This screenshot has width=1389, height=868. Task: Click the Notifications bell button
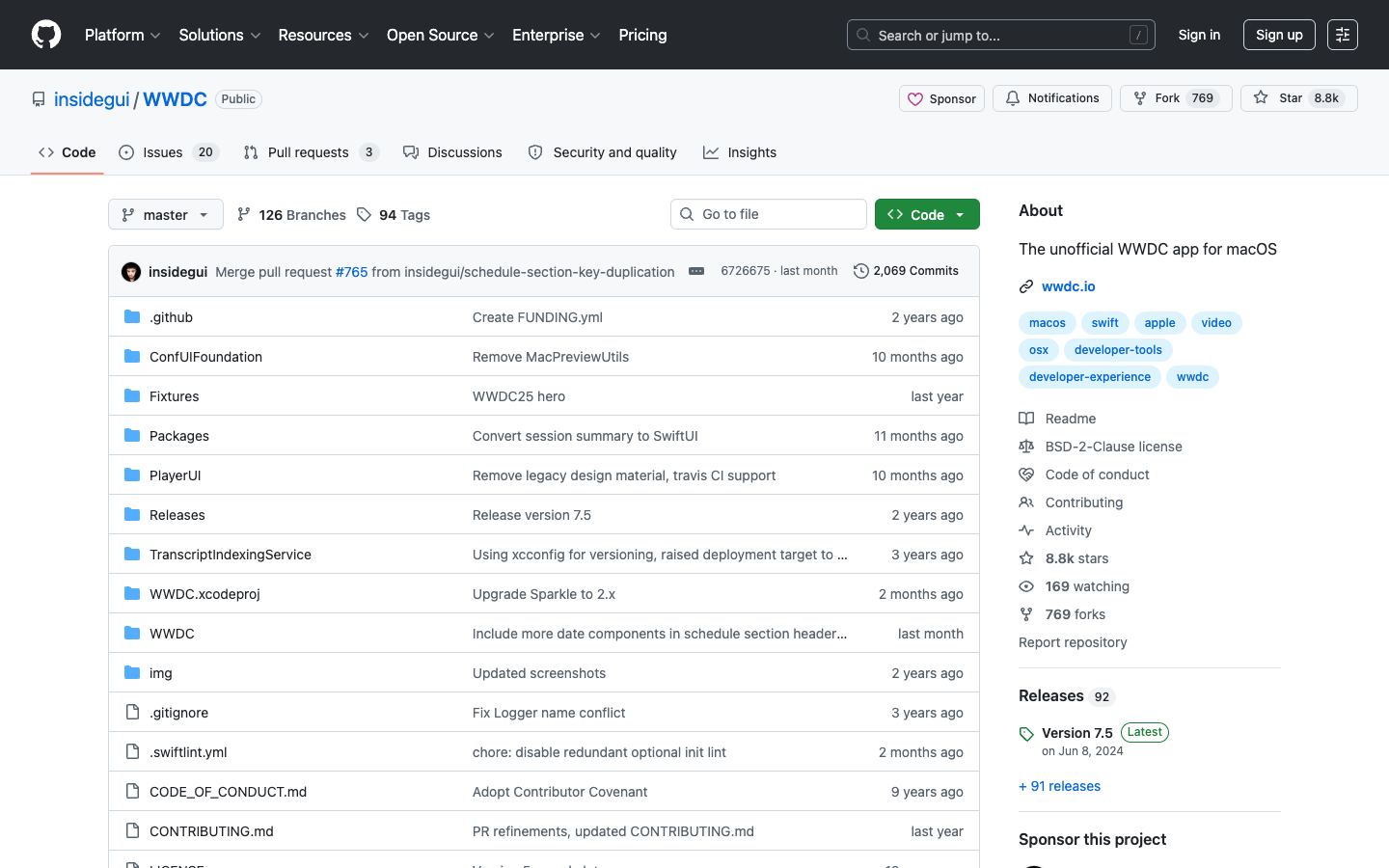point(1052,98)
